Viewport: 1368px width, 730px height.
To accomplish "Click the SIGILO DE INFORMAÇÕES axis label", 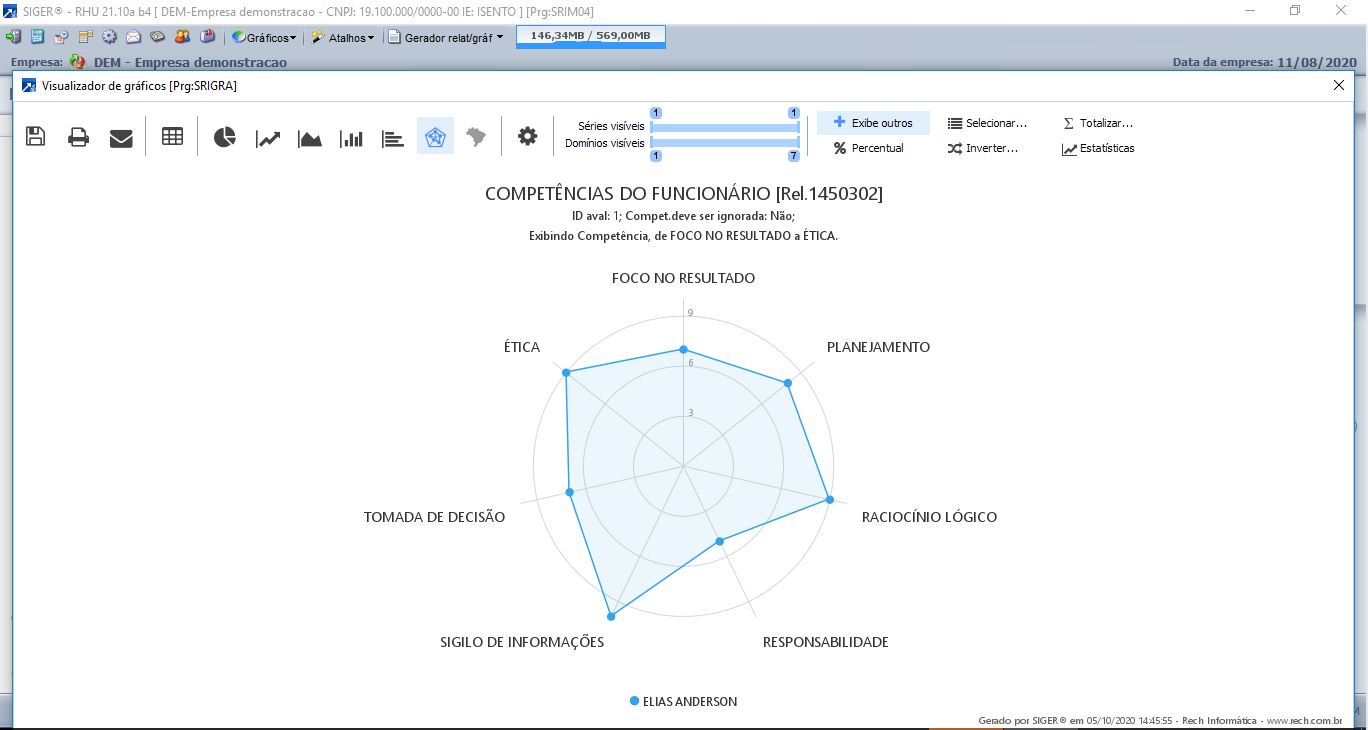I will tap(522, 642).
